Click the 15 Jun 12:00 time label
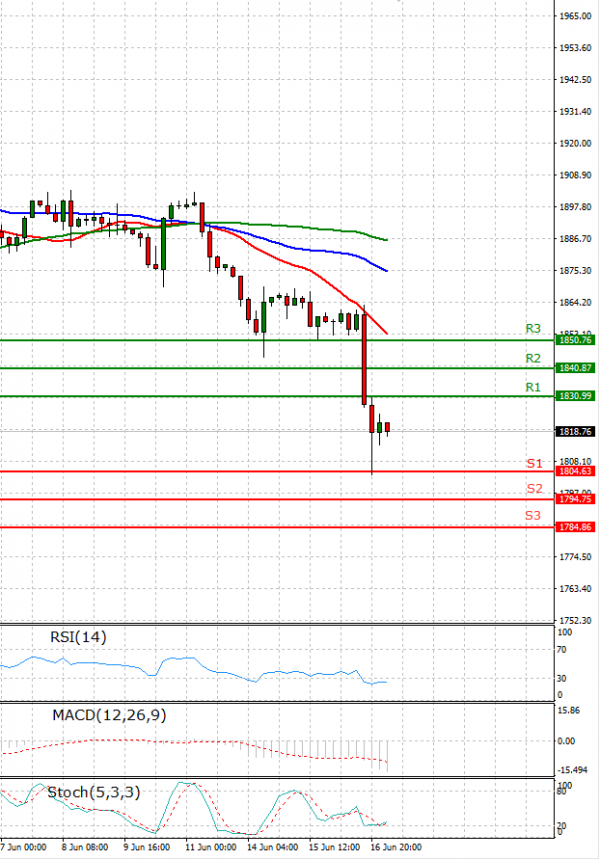 [335, 847]
